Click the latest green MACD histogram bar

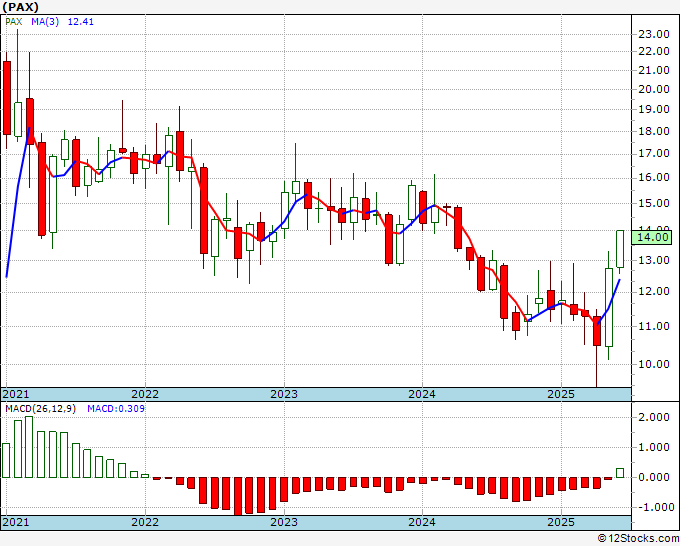[620, 473]
